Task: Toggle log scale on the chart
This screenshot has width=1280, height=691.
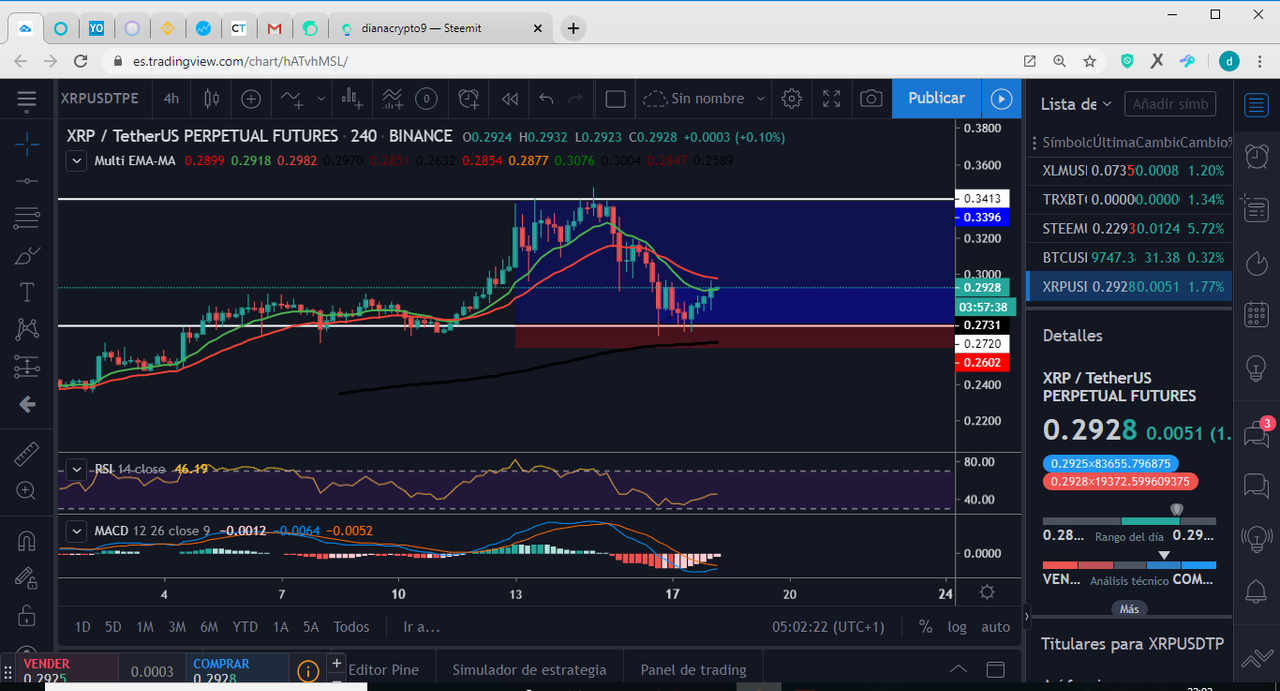Action: click(957, 627)
